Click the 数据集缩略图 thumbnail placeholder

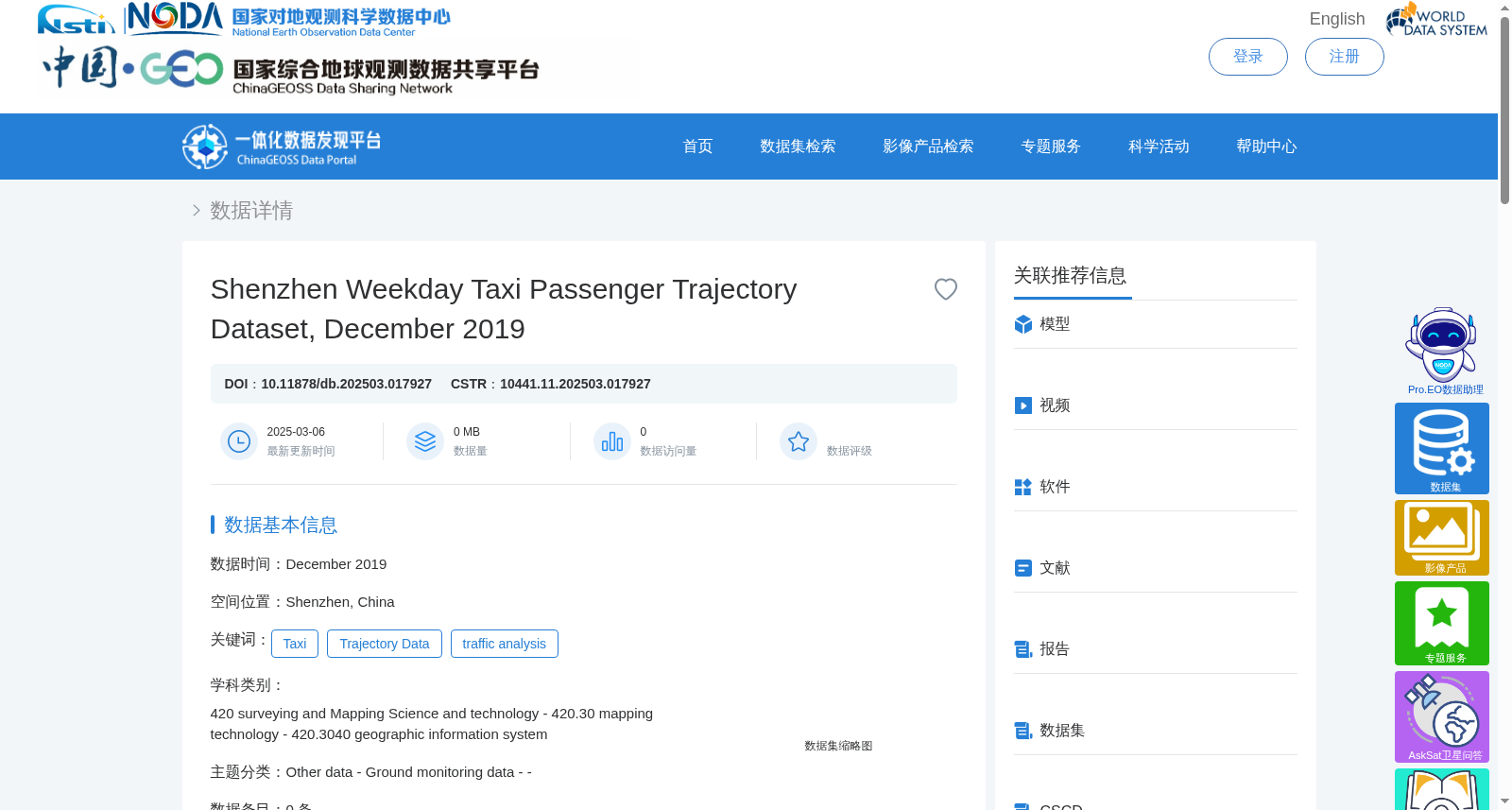point(838,746)
